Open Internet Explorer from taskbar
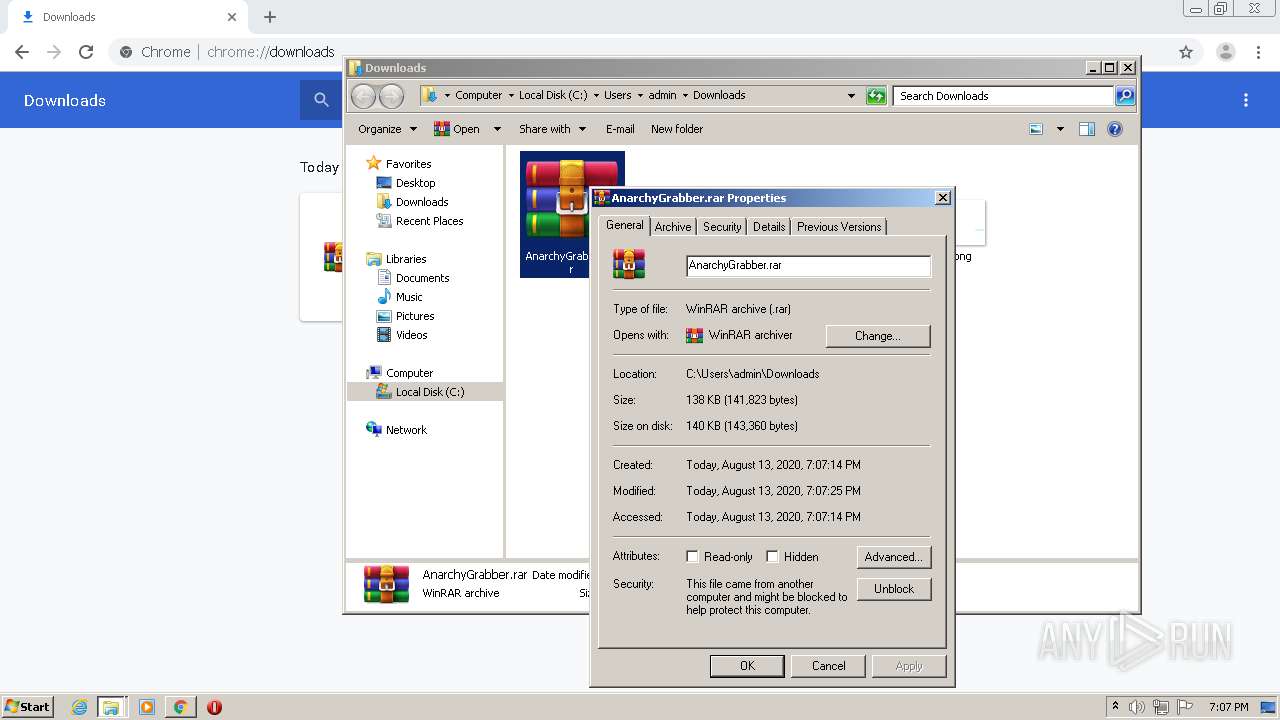 [x=79, y=707]
